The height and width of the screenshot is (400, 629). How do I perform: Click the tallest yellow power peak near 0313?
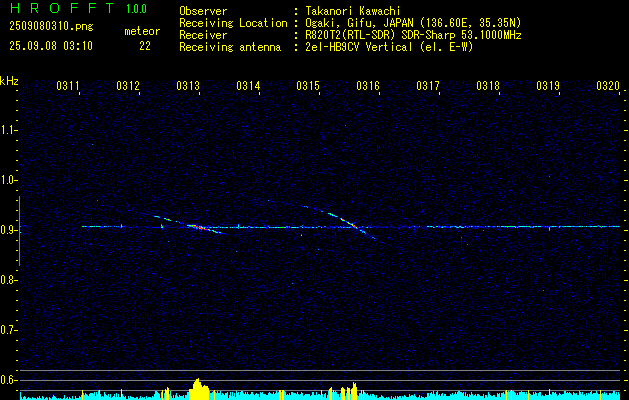coord(197,388)
